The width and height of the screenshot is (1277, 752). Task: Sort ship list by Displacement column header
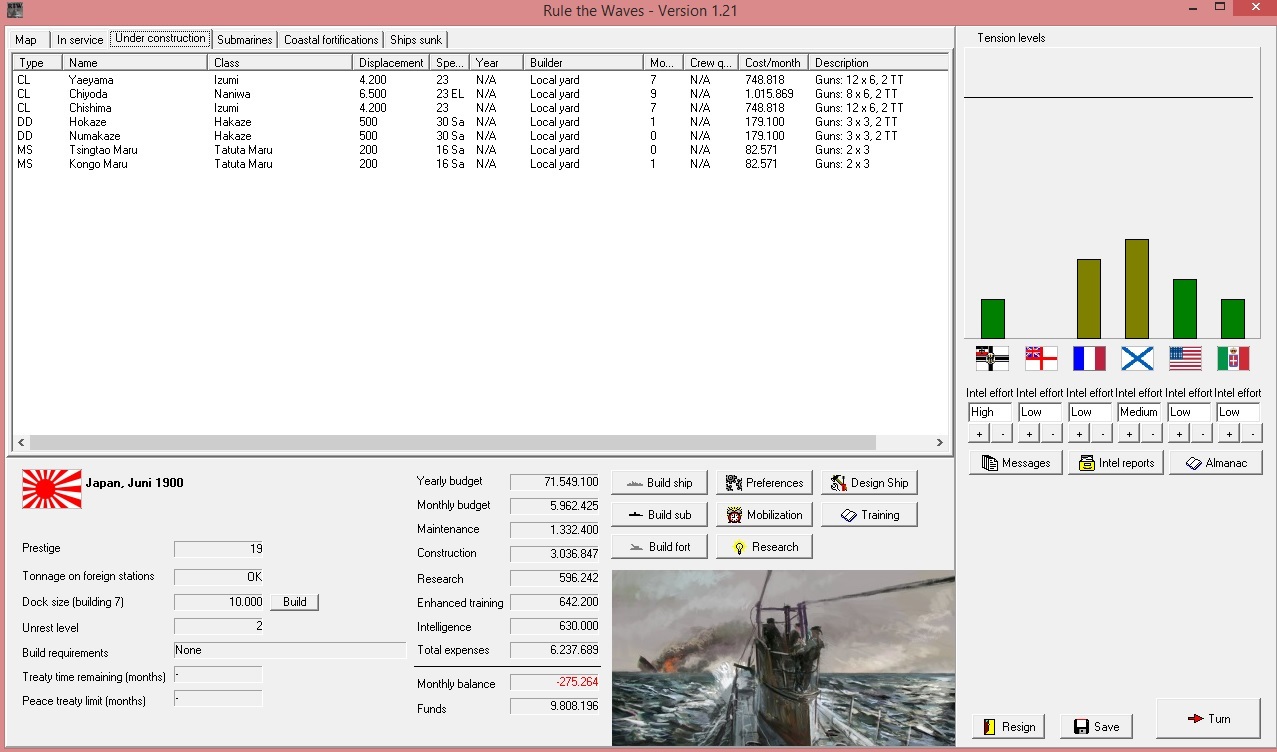393,62
